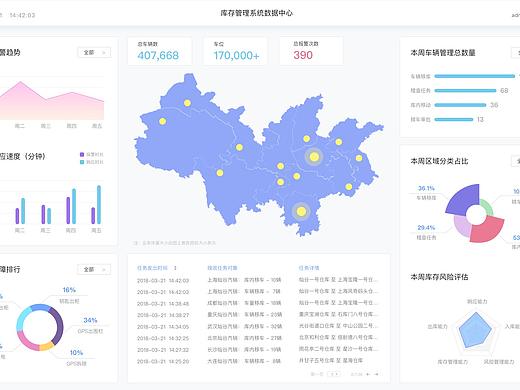The width and height of the screenshot is (520, 390).
Task: Click the 170,000+ parking spaces card
Action: (x=235, y=51)
